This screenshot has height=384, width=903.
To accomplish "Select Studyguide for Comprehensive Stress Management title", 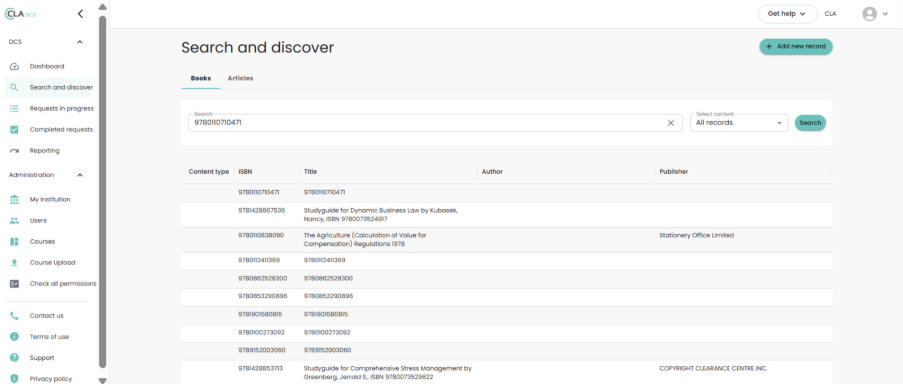I will tap(388, 372).
